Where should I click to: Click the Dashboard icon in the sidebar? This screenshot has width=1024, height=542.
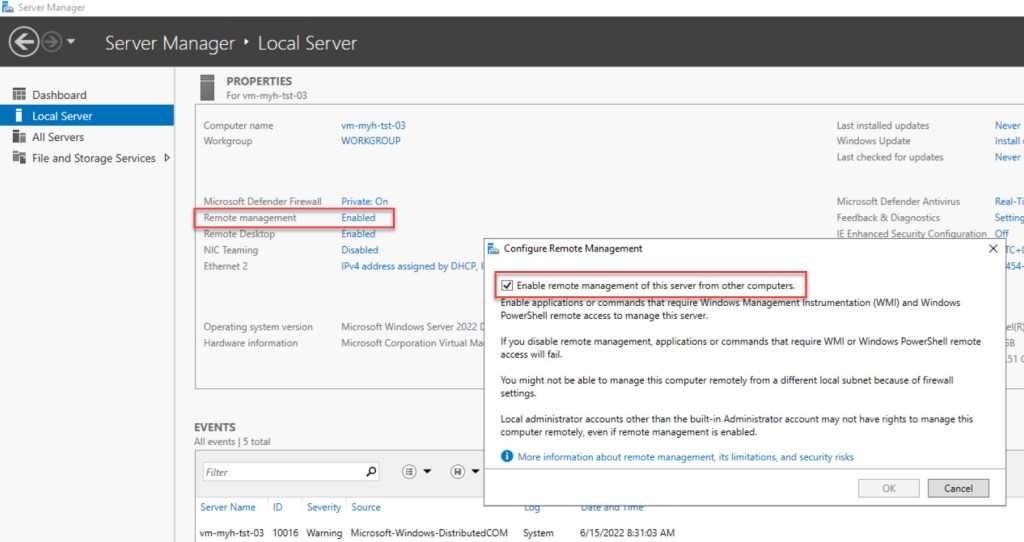[x=18, y=95]
